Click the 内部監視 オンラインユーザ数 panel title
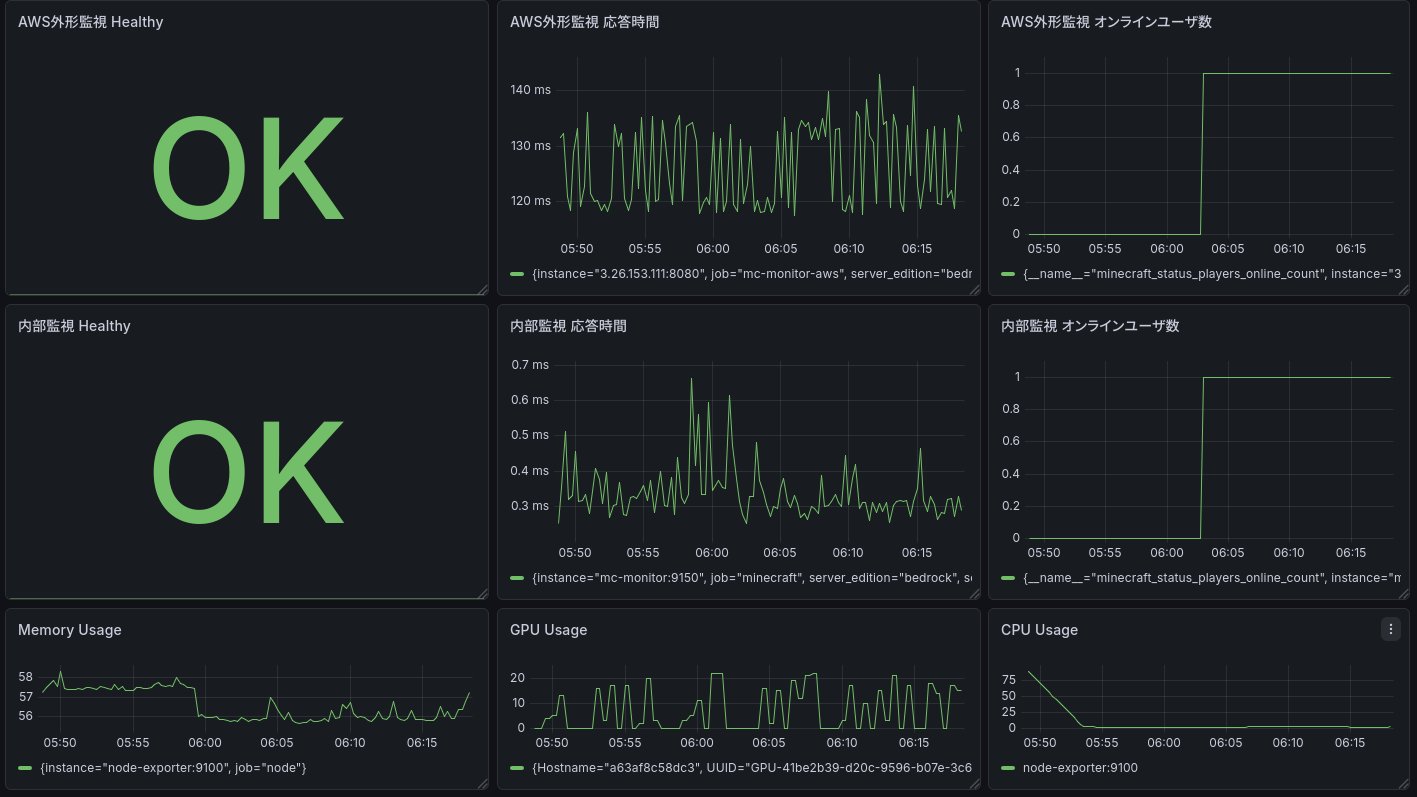 click(1090, 326)
